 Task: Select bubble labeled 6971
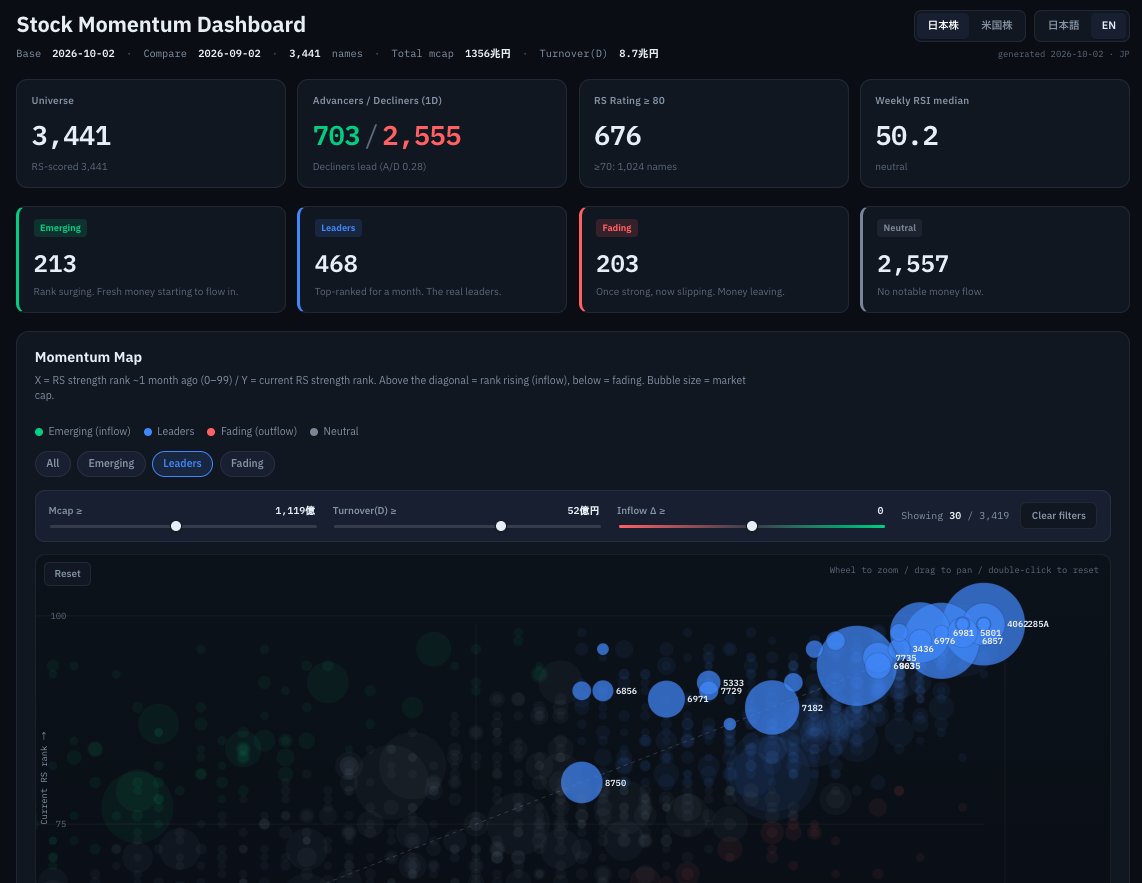point(666,699)
